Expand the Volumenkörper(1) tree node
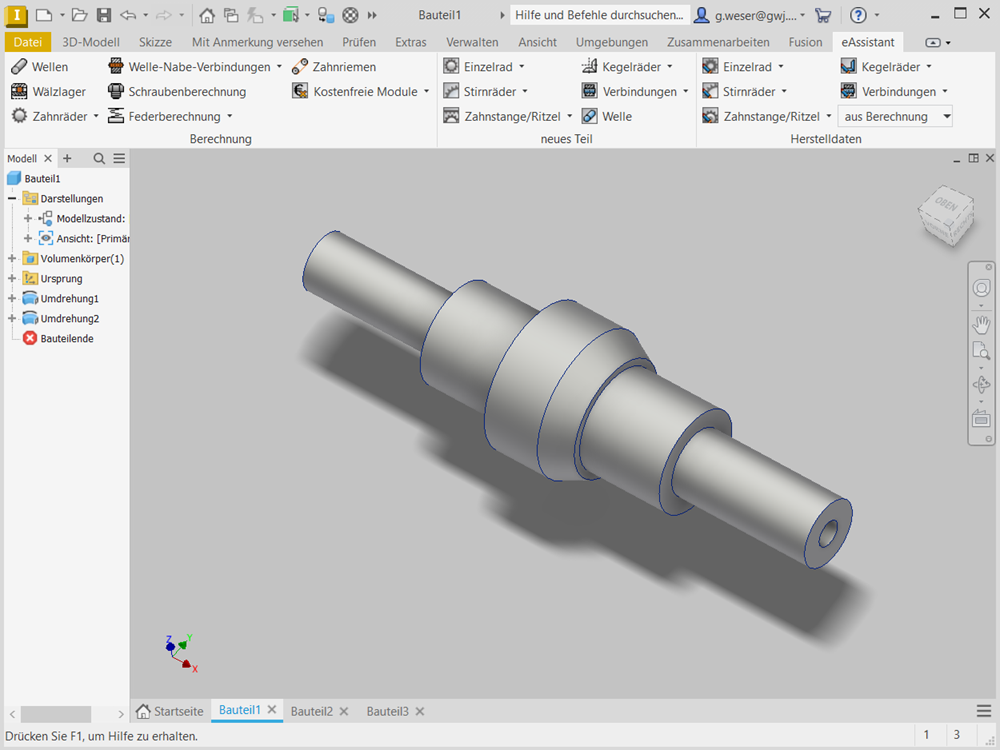 click(12, 259)
